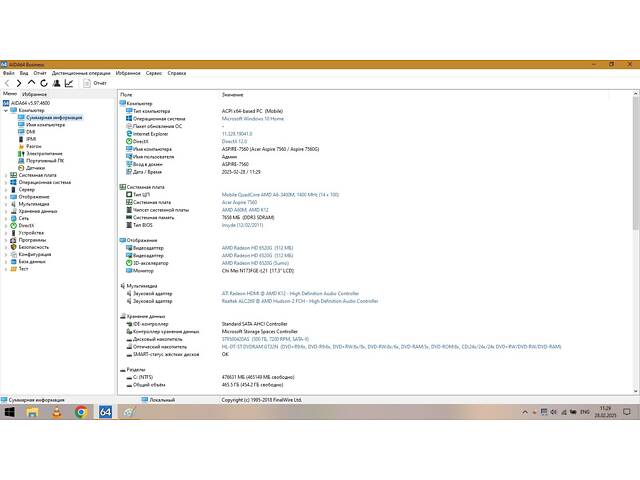The height and width of the screenshot is (480, 640).
Task: Expand the Хранение данных tree node
Action: 6,211
